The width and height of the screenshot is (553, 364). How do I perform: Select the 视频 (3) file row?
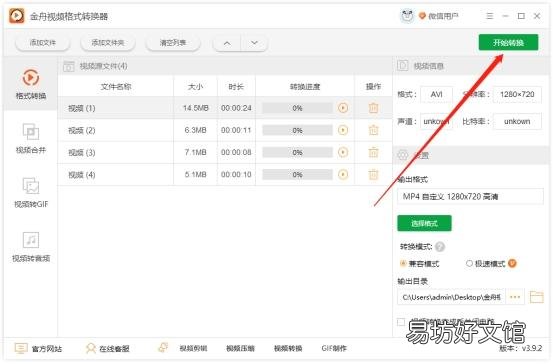click(x=225, y=152)
